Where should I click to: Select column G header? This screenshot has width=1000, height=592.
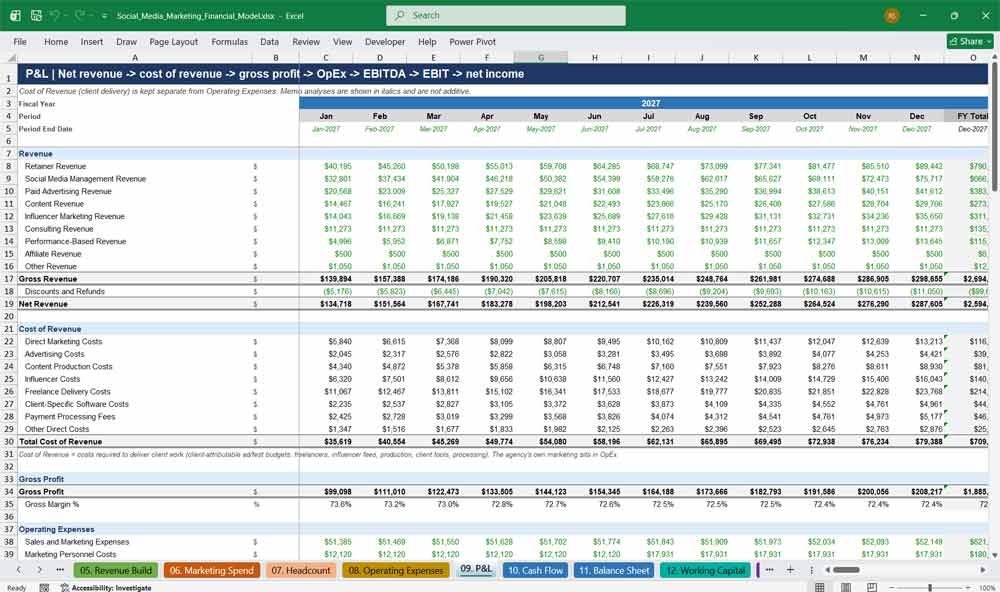click(541, 57)
